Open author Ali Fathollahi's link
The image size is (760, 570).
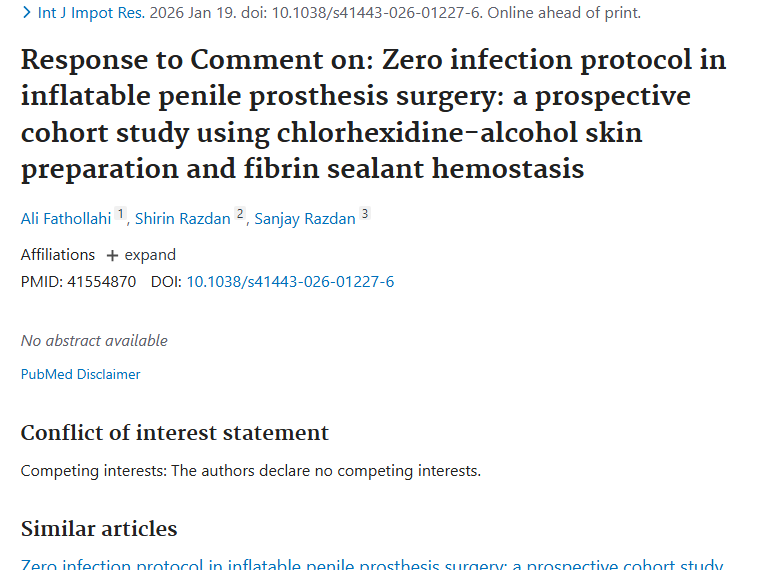[x=66, y=218]
